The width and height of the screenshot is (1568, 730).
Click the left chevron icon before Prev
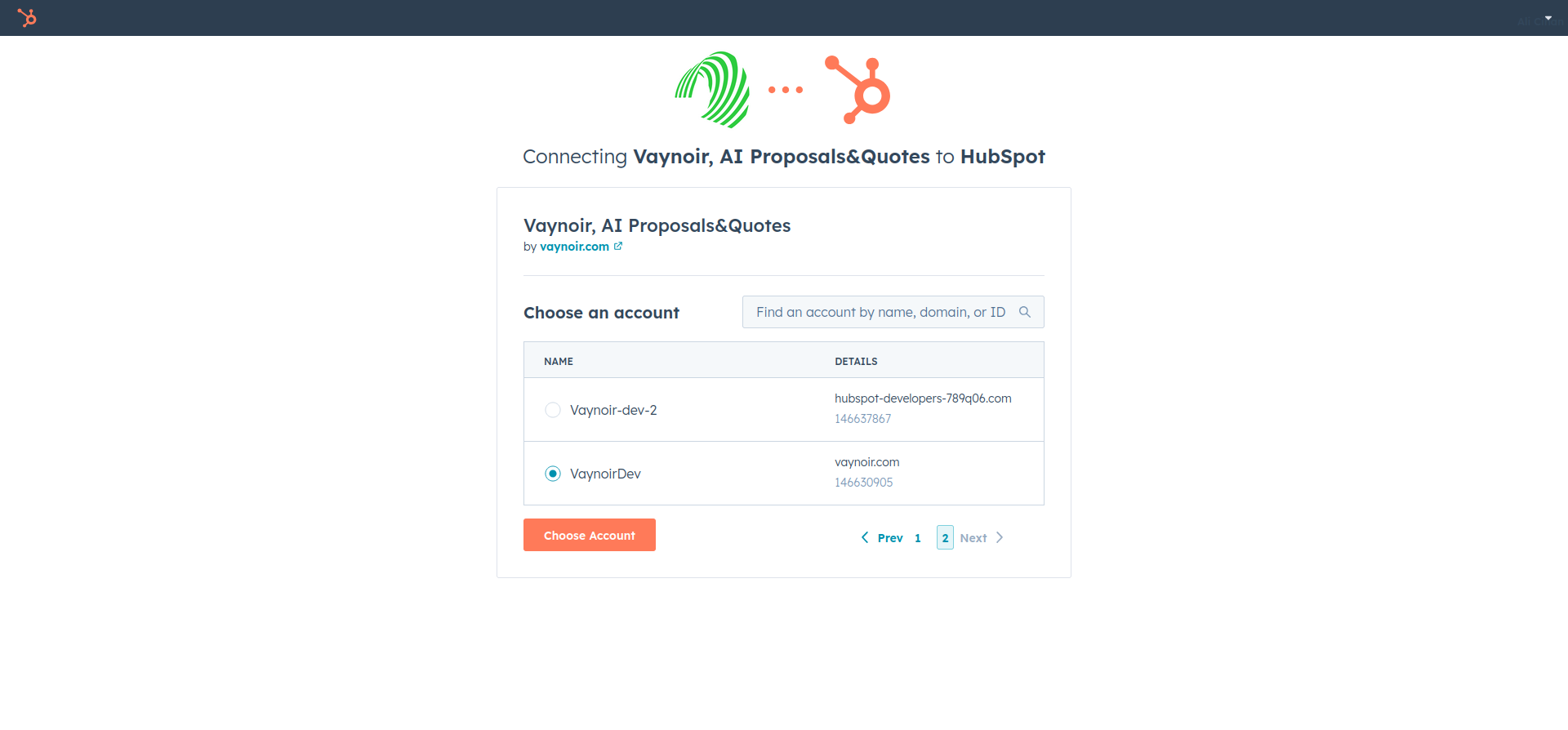[865, 537]
